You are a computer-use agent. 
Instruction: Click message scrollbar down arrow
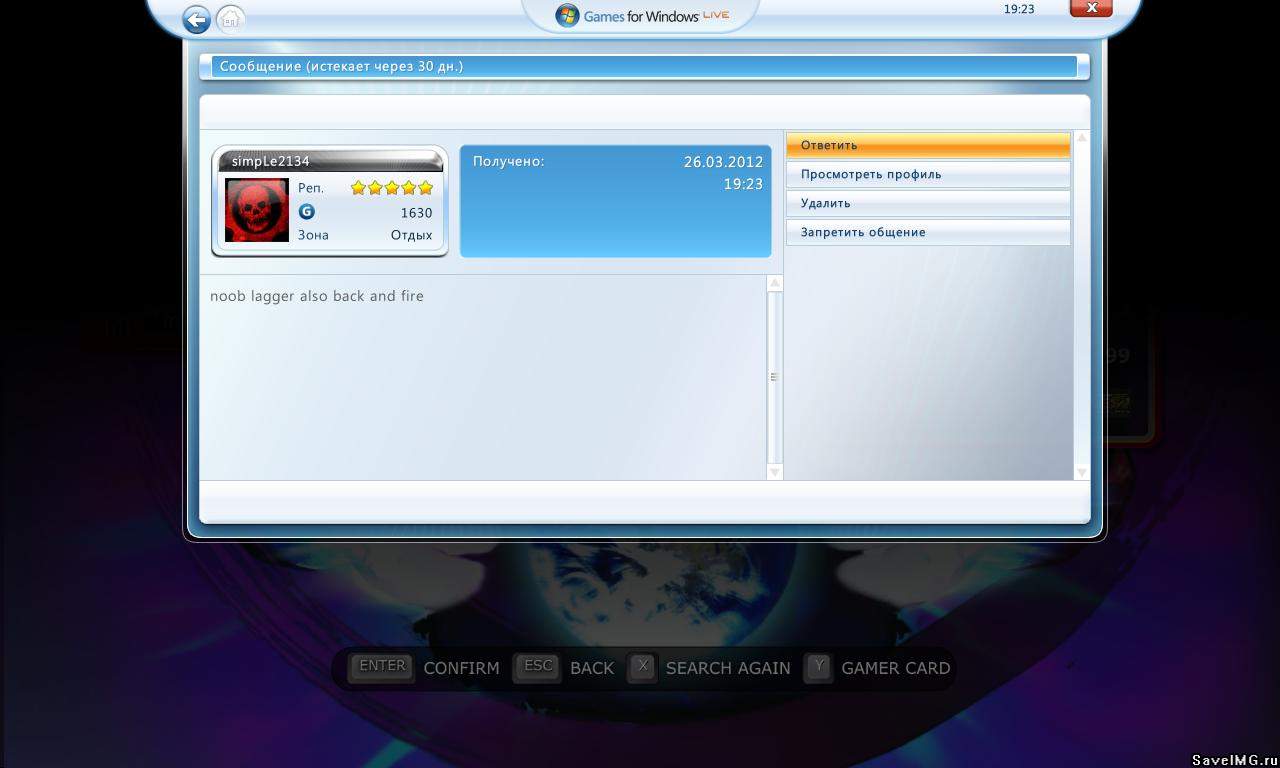(x=774, y=471)
